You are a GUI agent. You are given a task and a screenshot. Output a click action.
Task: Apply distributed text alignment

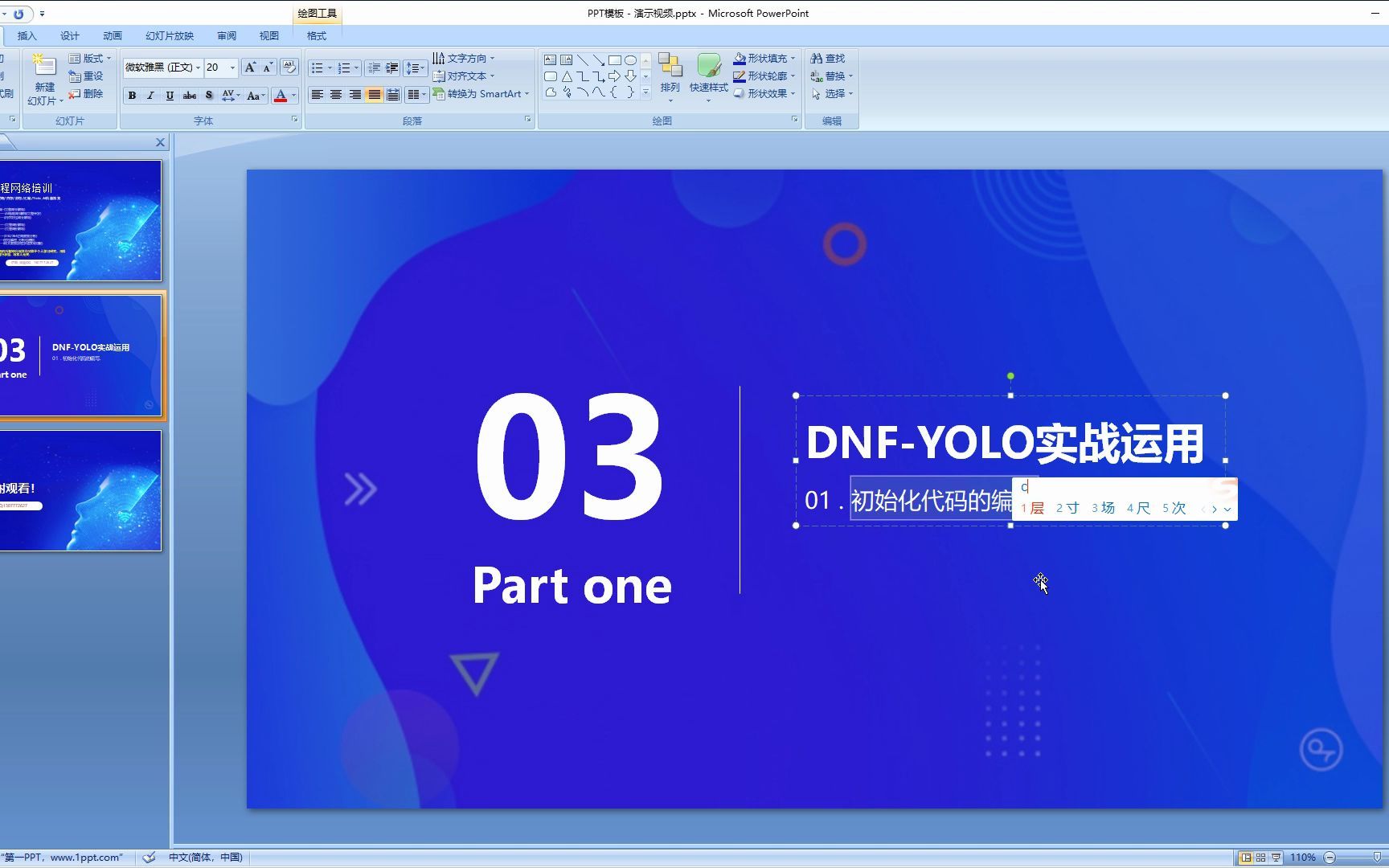(393, 95)
